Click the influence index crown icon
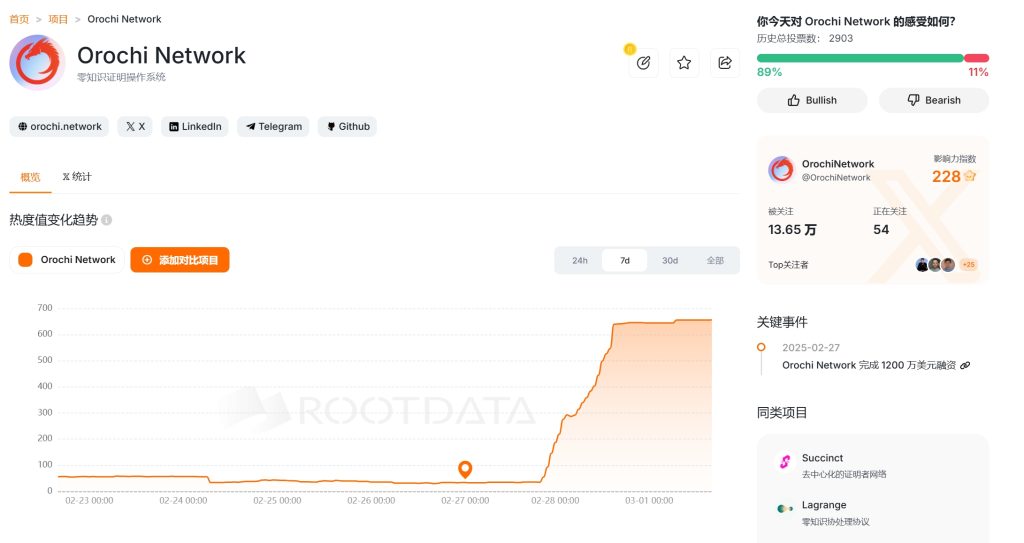Screen dimensions: 1024x543 (x=970, y=176)
